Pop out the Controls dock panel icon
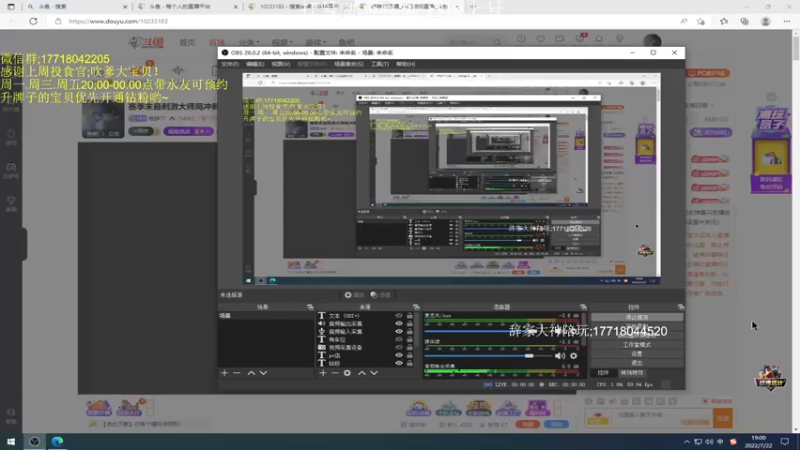 coord(681,307)
